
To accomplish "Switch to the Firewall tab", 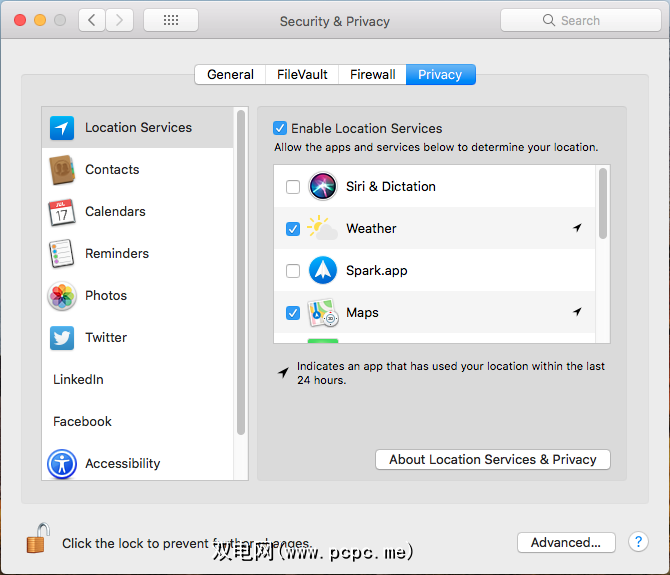I will point(373,75).
